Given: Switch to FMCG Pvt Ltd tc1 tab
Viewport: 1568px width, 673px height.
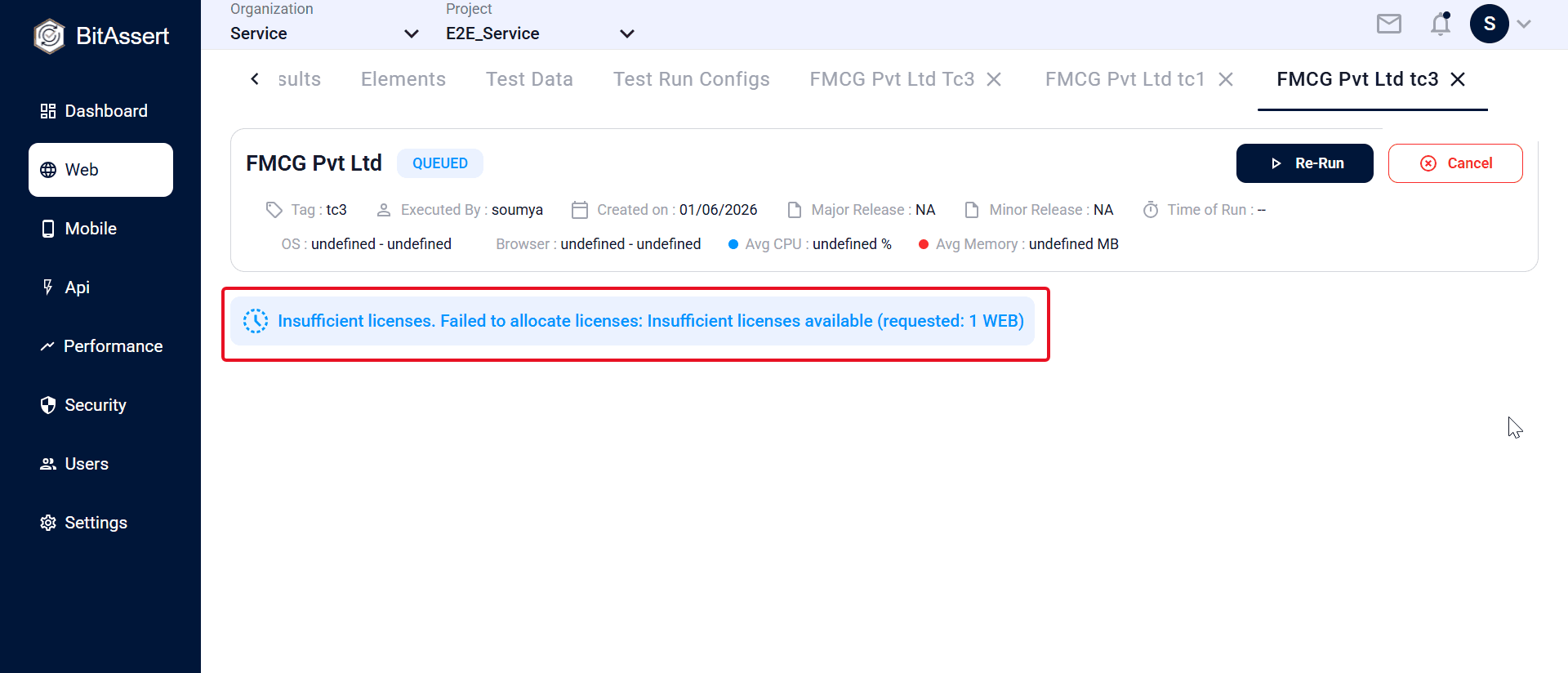Looking at the screenshot, I should (x=1125, y=79).
